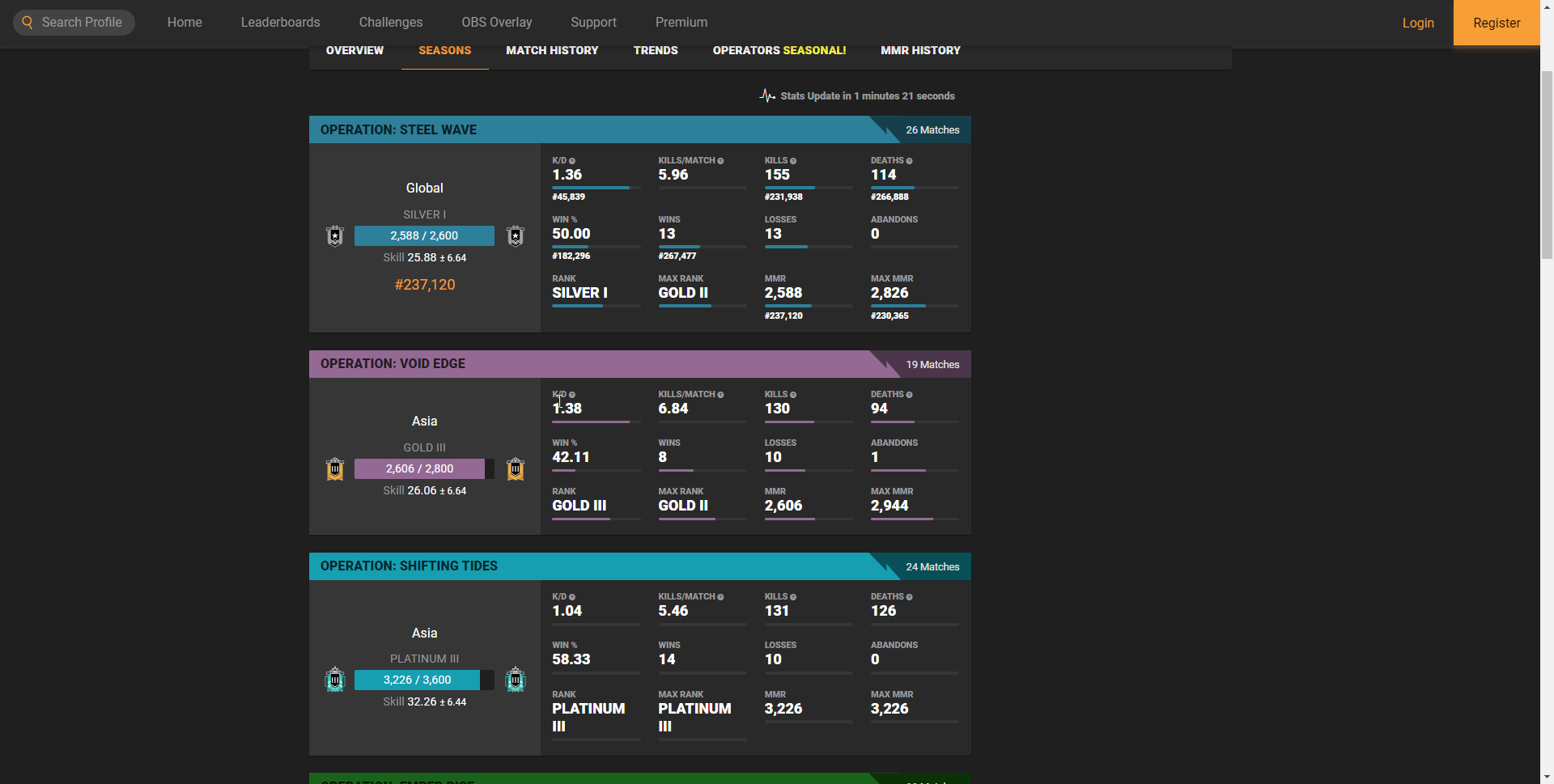Click the global rank #237,120 link

(425, 285)
